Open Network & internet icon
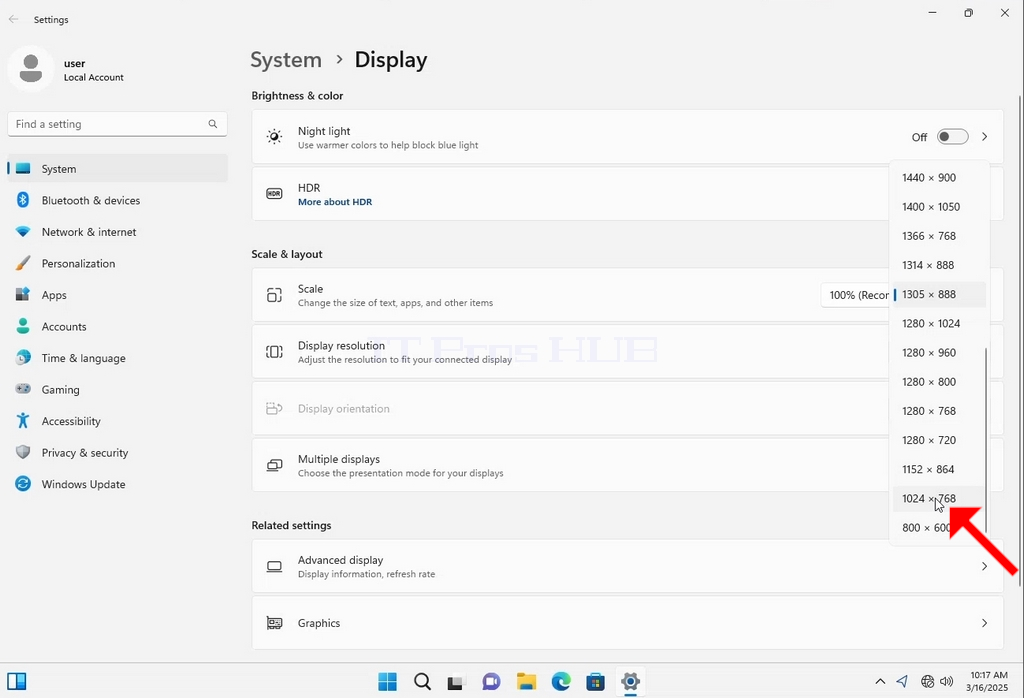This screenshot has width=1024, height=698. tap(23, 232)
